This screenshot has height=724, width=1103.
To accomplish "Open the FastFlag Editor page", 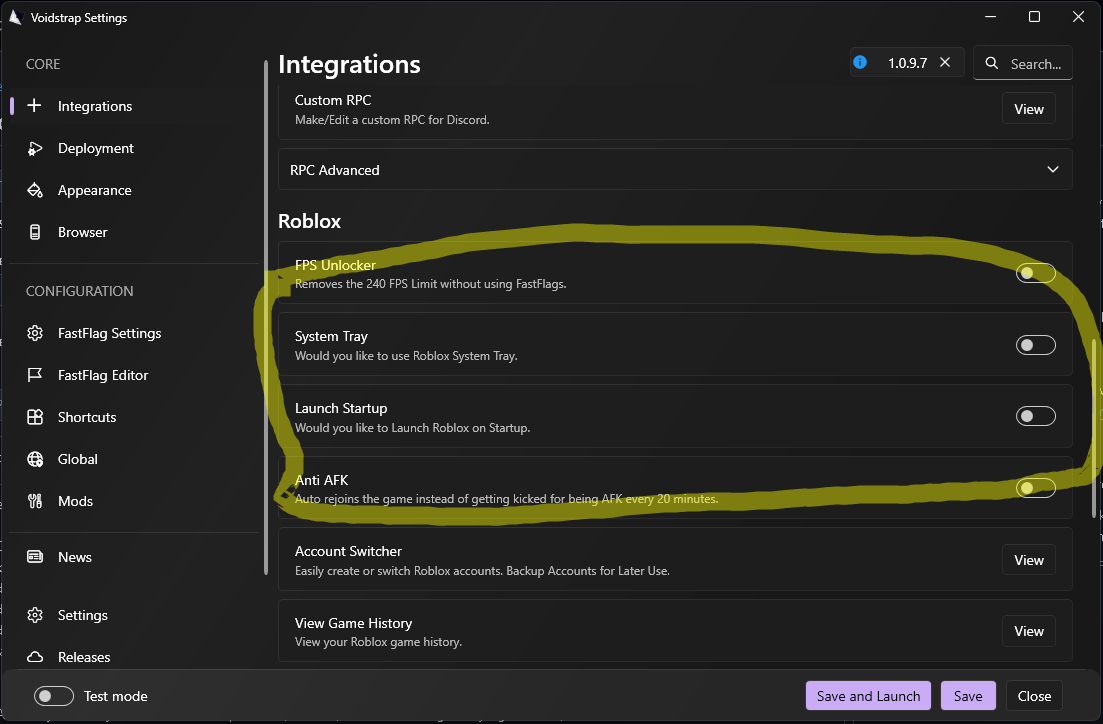I will (x=134, y=375).
